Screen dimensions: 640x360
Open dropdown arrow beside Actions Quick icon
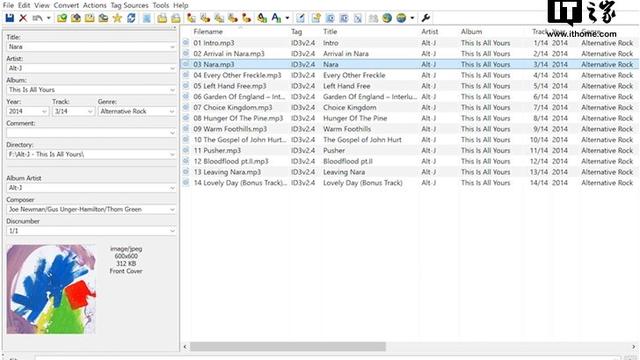[x=287, y=18]
